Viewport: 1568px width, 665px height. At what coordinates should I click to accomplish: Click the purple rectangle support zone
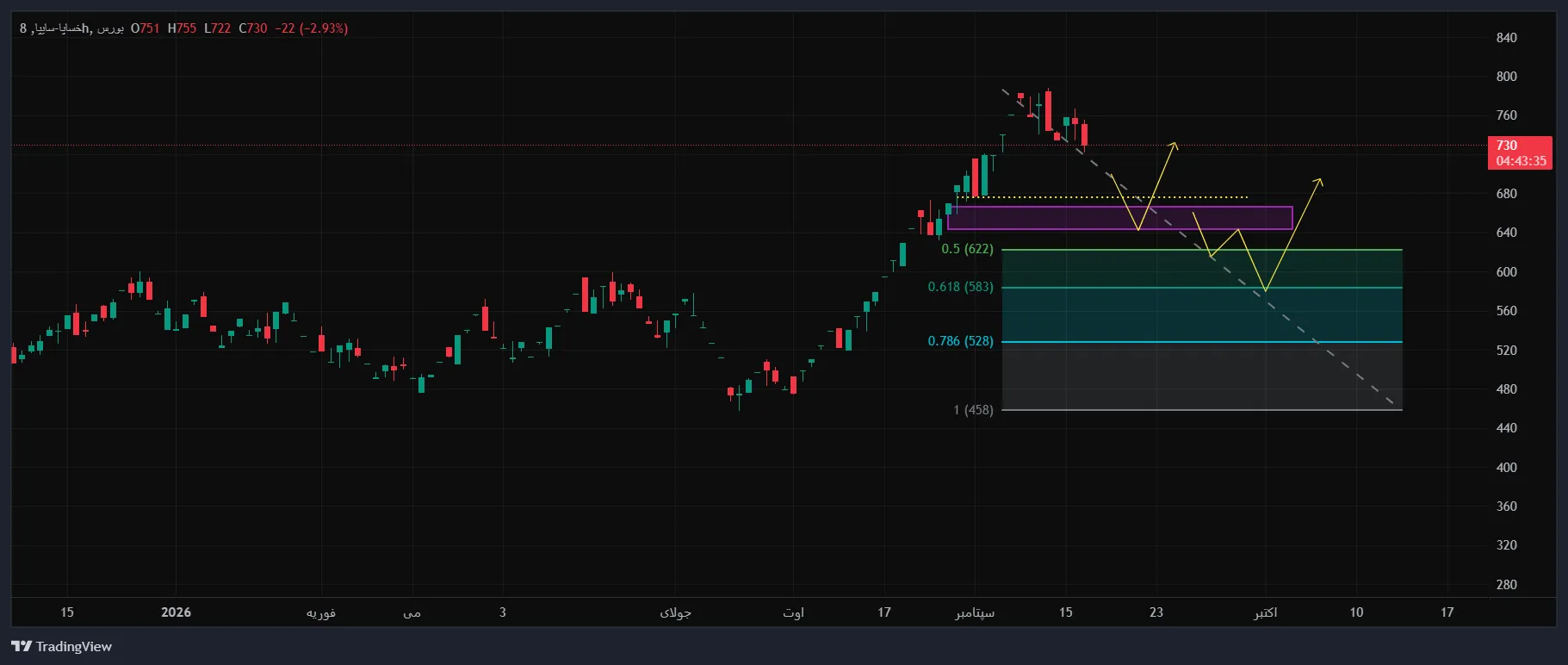[x=1119, y=218]
